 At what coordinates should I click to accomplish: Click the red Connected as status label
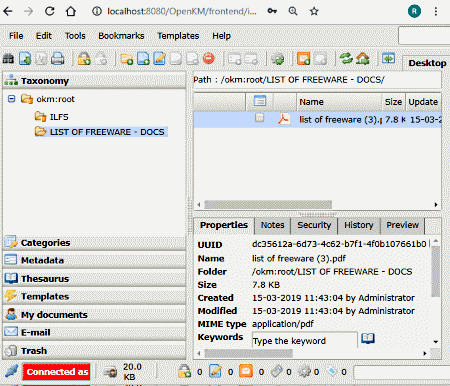click(x=57, y=372)
